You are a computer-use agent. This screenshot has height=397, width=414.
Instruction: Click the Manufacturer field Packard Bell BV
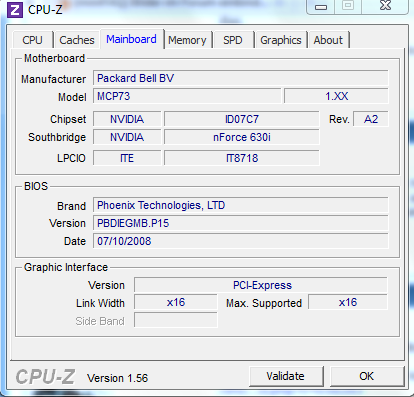click(241, 78)
